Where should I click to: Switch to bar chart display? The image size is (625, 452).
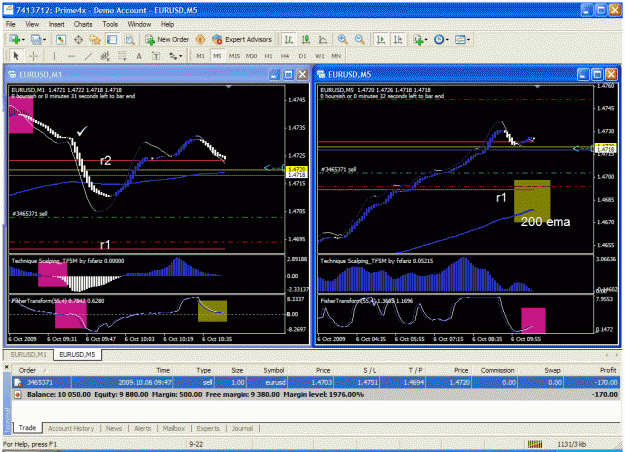(289, 39)
